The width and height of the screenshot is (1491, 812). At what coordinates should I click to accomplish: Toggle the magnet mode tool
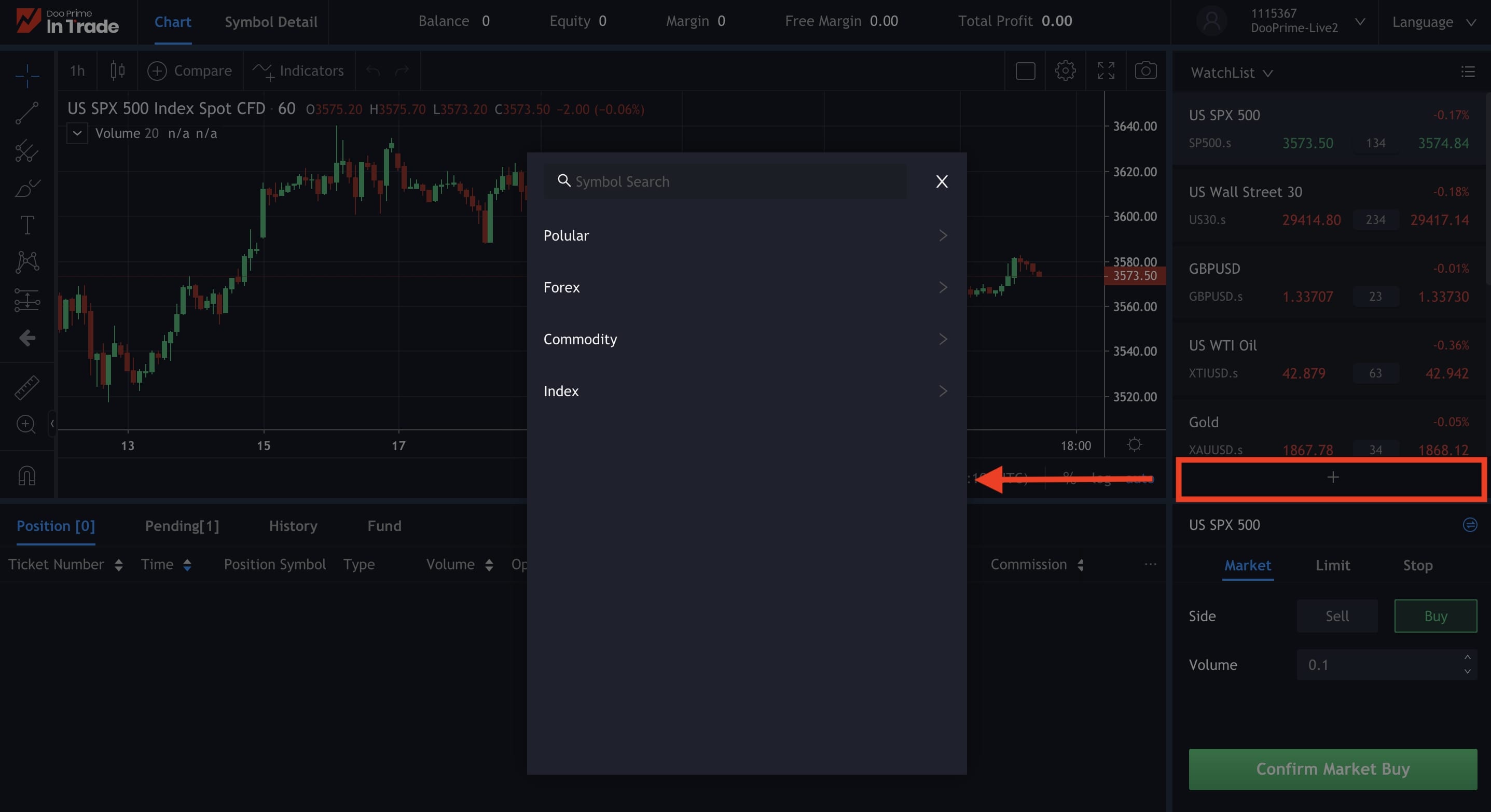pos(26,475)
